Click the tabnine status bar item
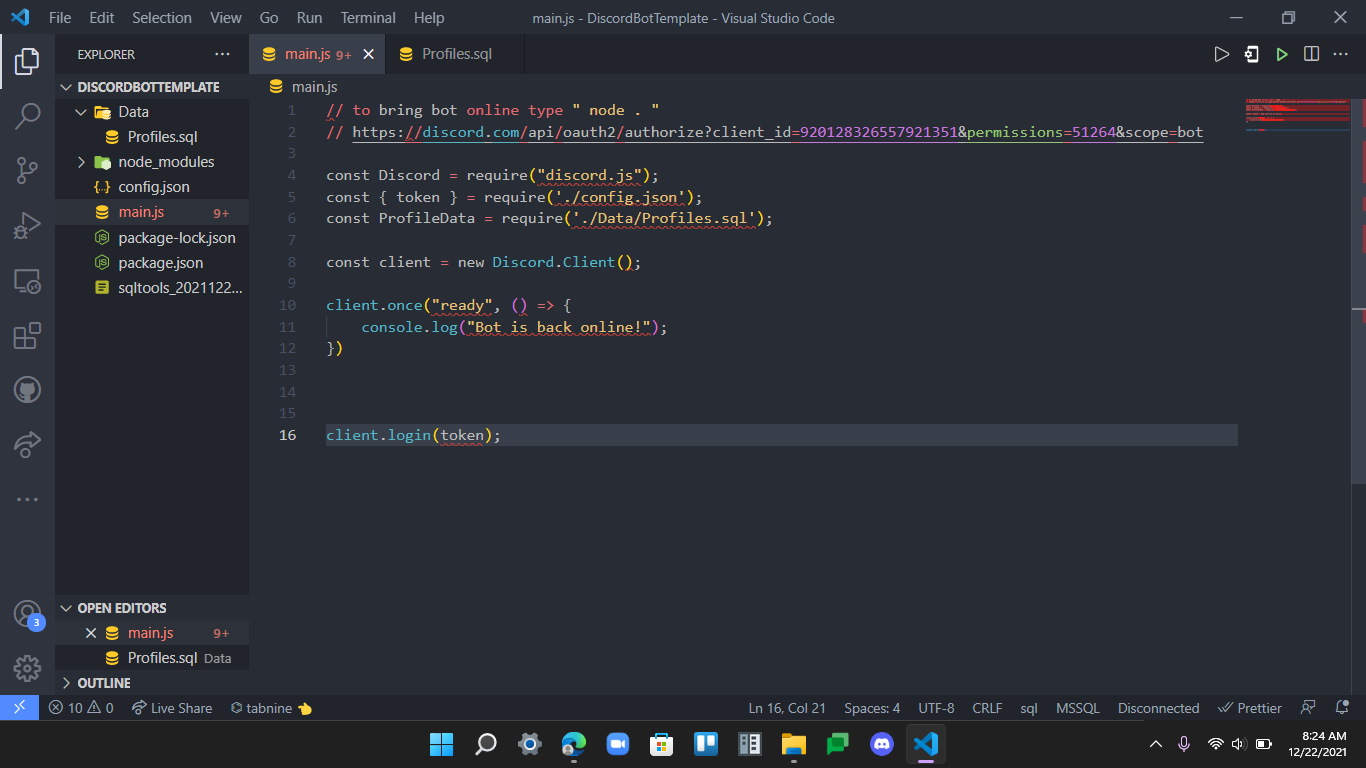 [271, 708]
